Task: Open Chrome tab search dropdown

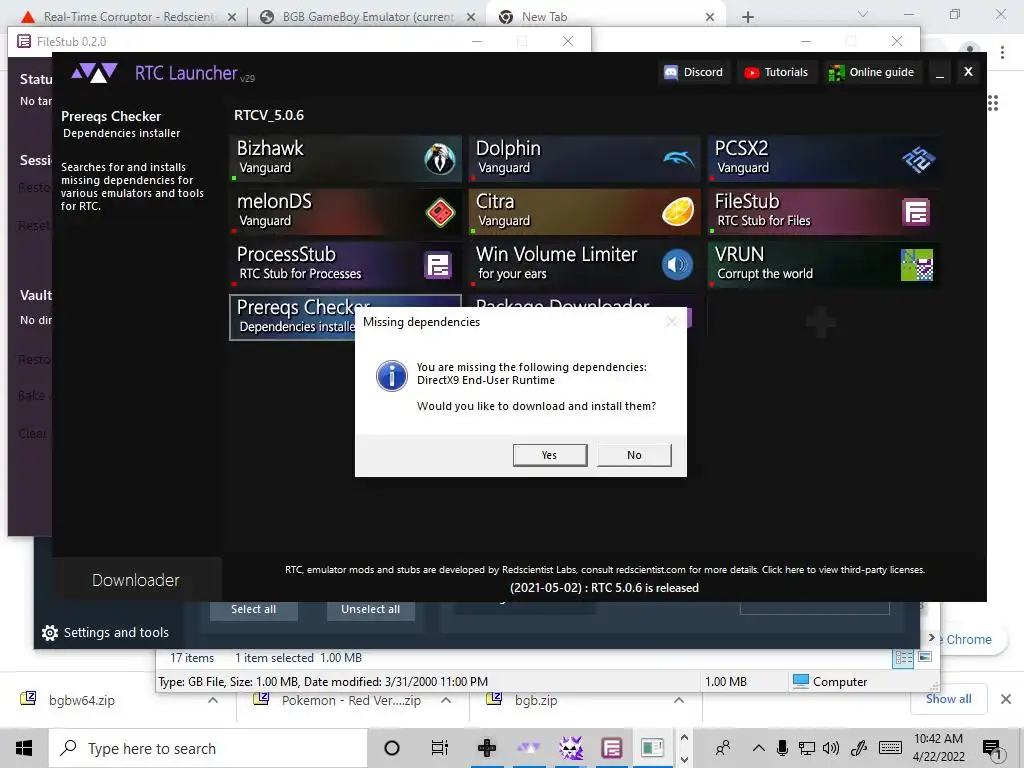Action: [x=863, y=14]
